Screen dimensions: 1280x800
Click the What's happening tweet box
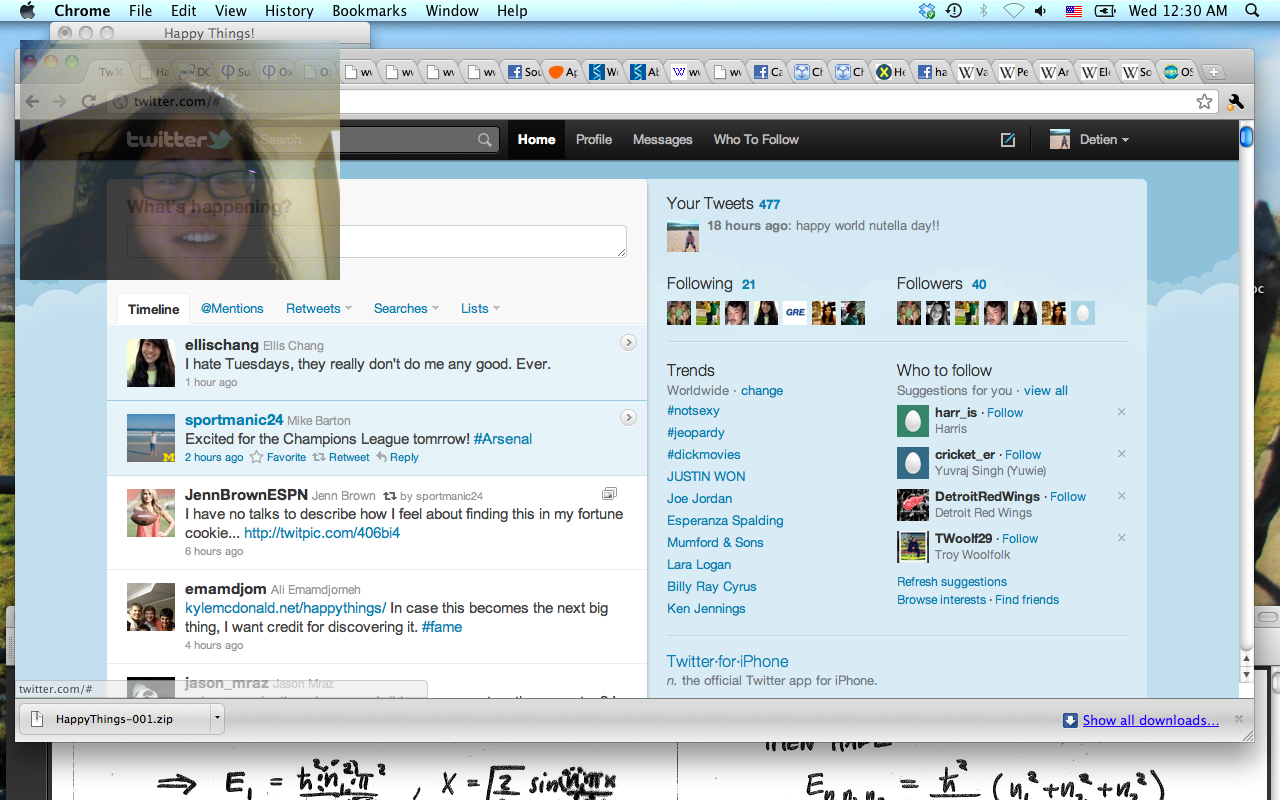coord(376,241)
